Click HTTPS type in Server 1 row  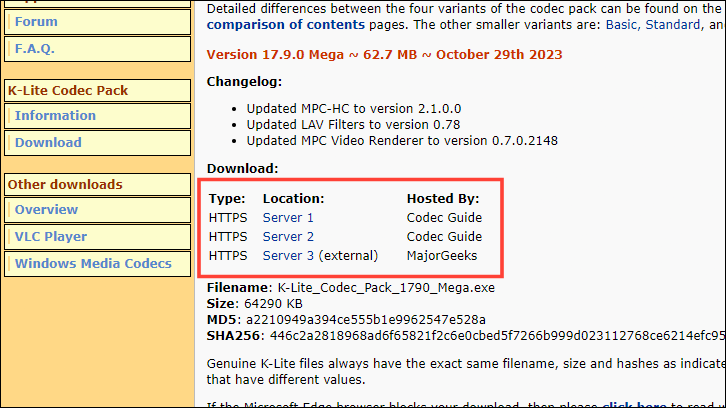click(x=228, y=218)
